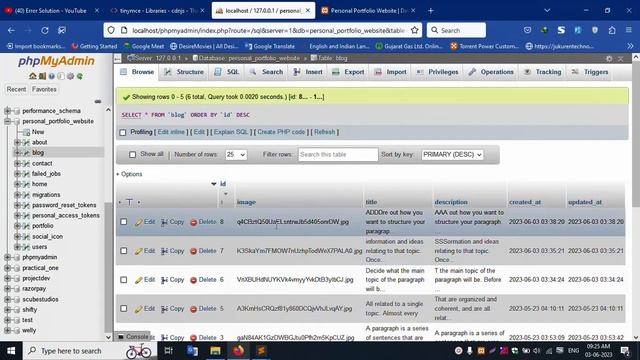Open File Explorer from taskbar
The image size is (640, 360).
click(216, 351)
